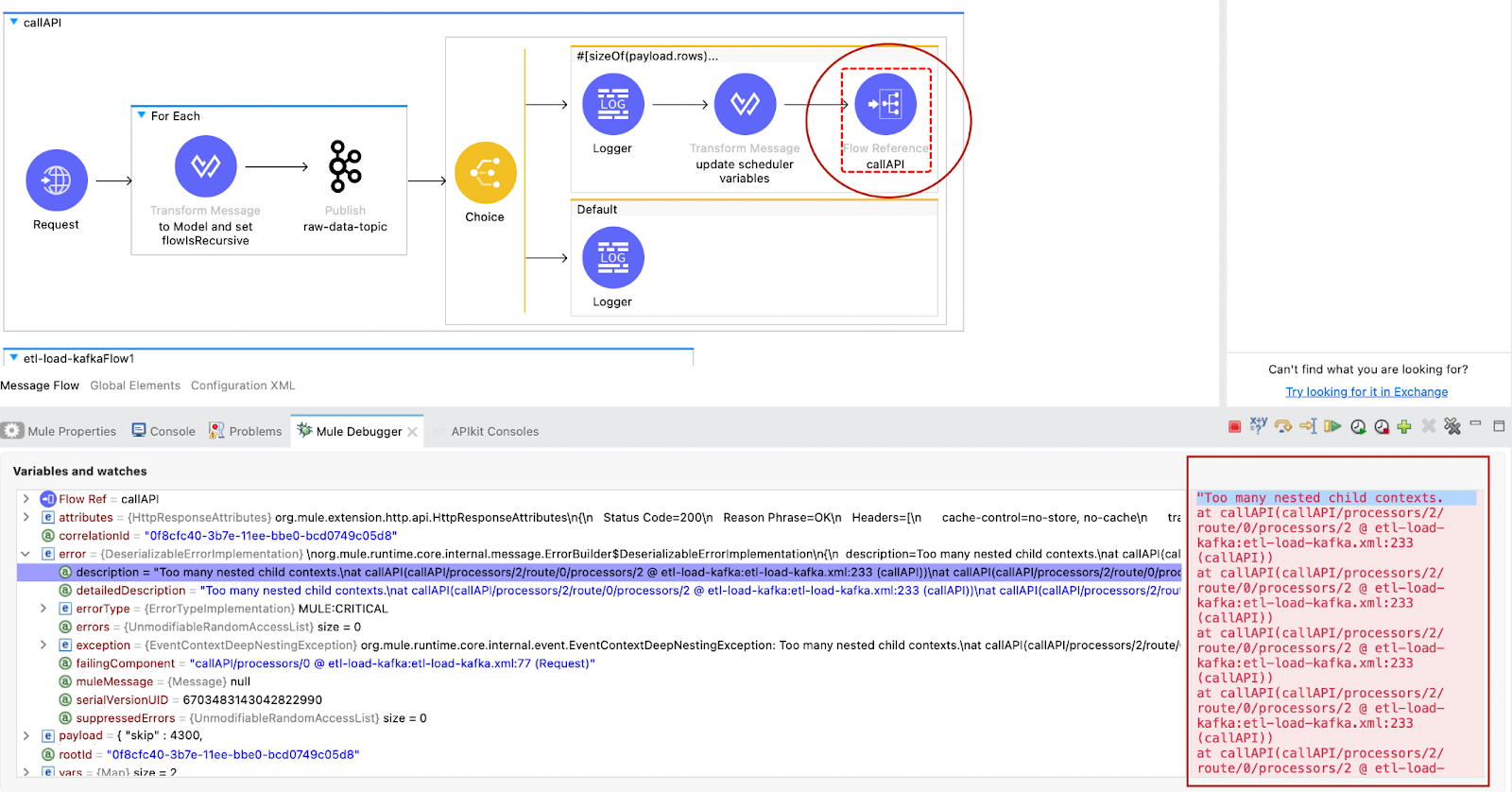Viewport: 1512px width, 792px height.
Task: Select the callAPI Flow Reference icon
Action: click(x=885, y=104)
